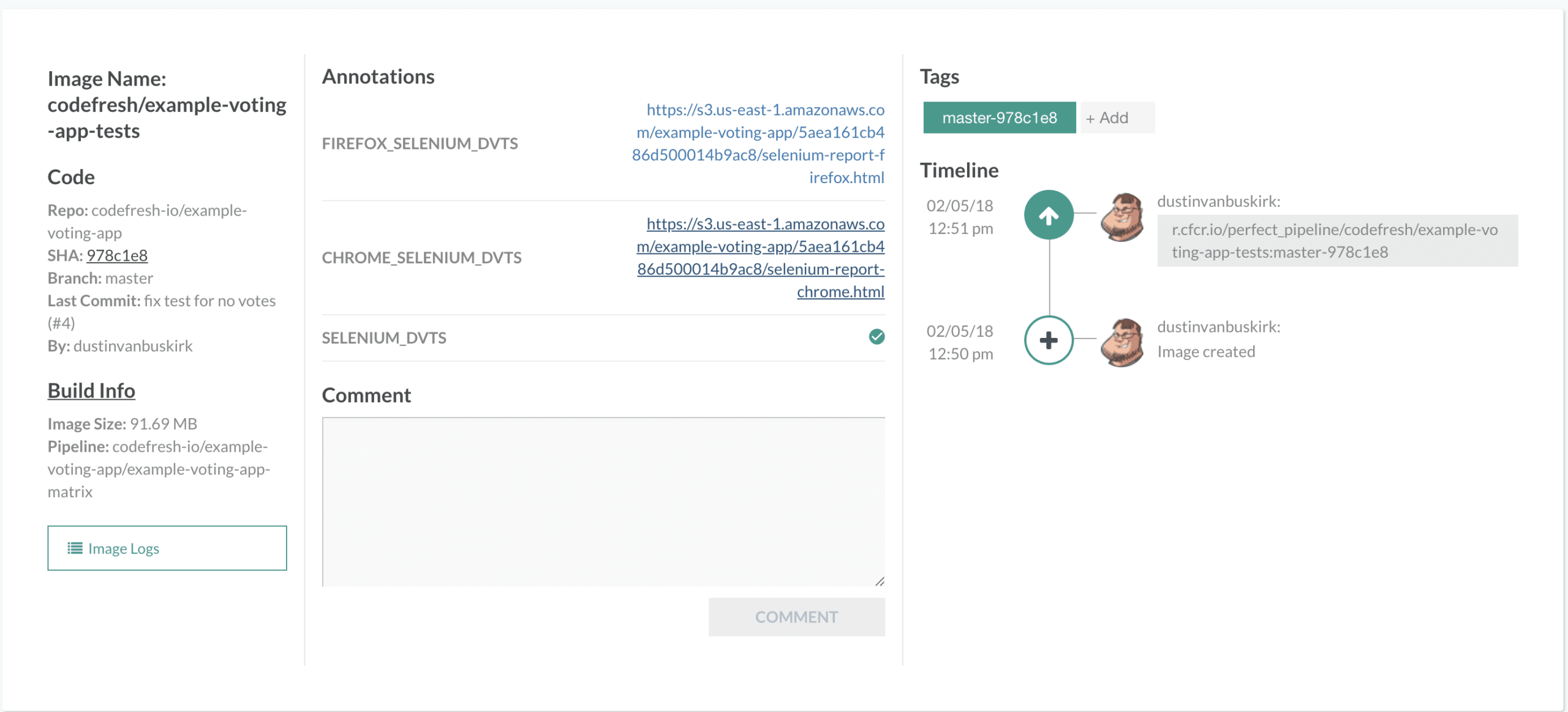Screen dimensions: 1568x712
Task: Click the comment box resize handle
Action: 880,581
